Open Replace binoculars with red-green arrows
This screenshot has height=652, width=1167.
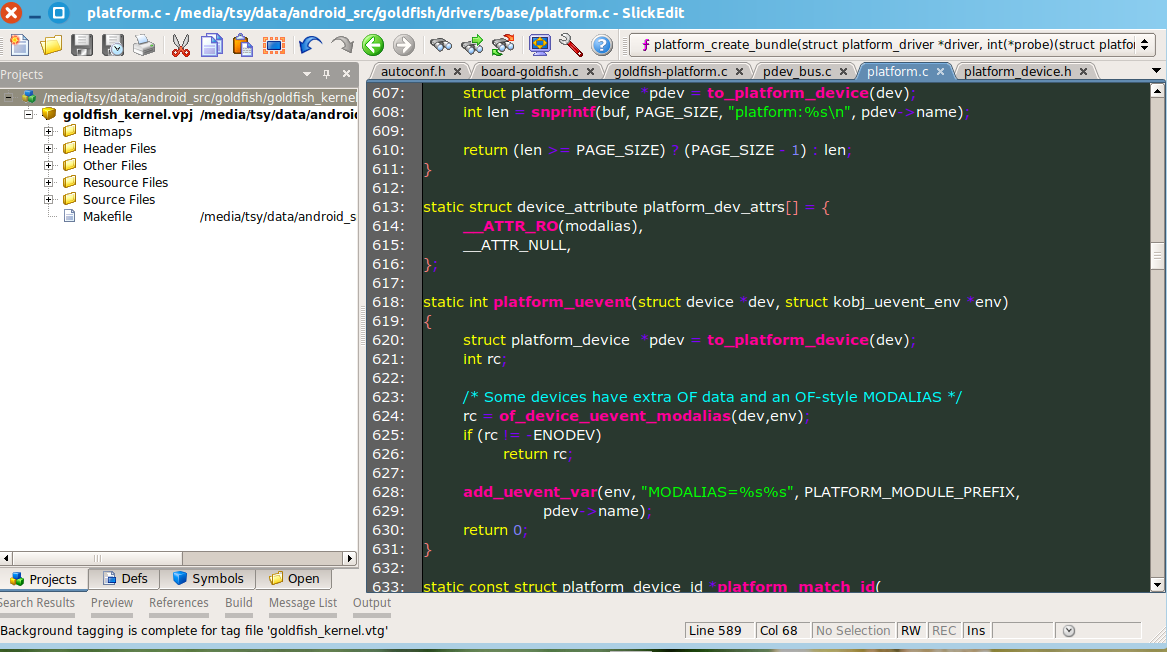503,45
